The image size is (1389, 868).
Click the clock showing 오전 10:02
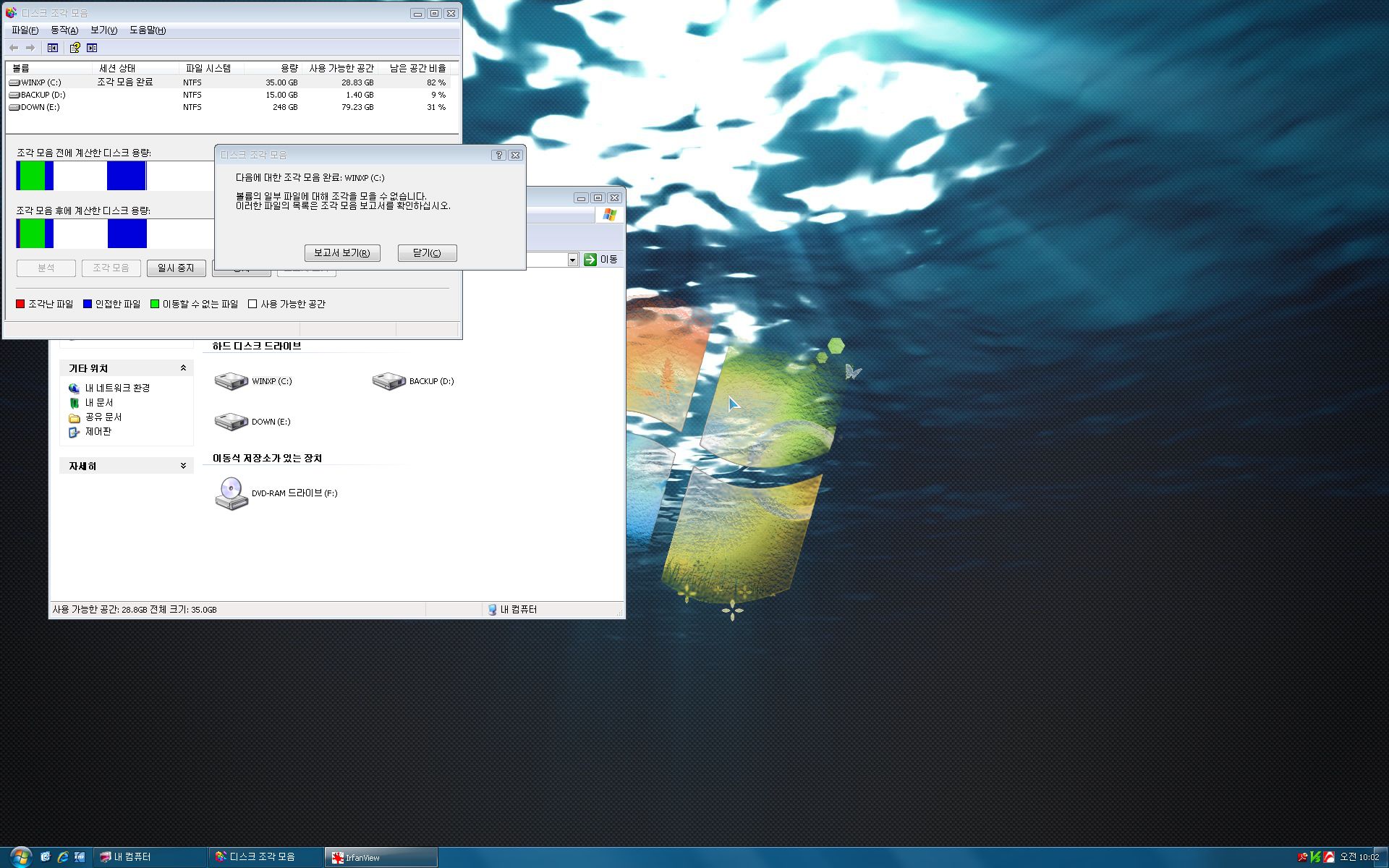[x=1359, y=857]
